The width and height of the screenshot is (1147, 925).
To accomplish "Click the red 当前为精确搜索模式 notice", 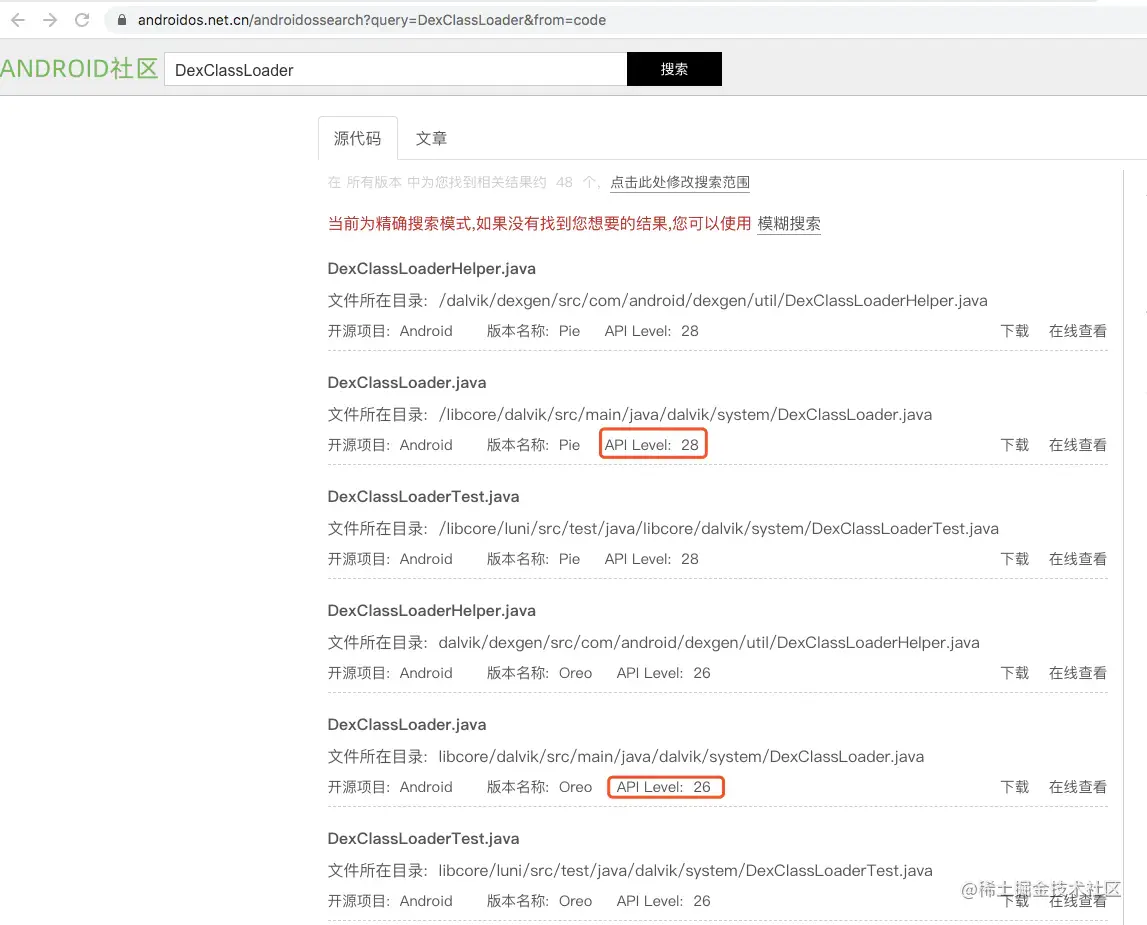I will click(539, 224).
